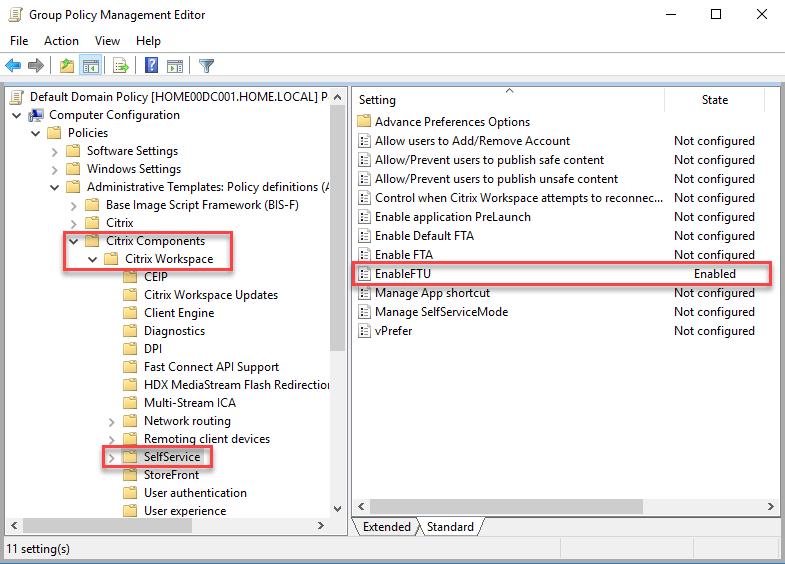The height and width of the screenshot is (564, 785).
Task: Click the EnableFTU policy setting icon
Action: (x=364, y=274)
